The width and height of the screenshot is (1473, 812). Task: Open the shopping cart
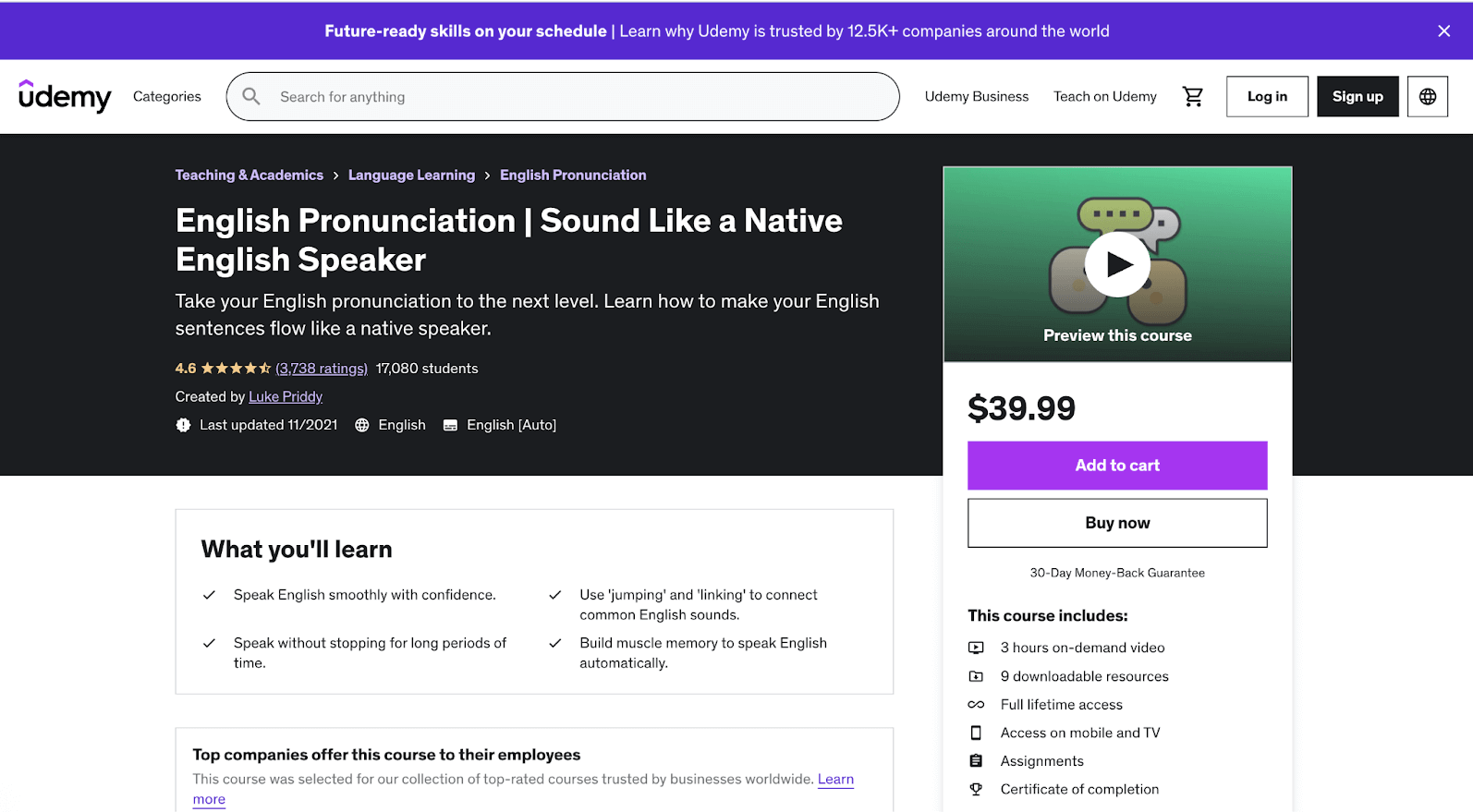1192,96
